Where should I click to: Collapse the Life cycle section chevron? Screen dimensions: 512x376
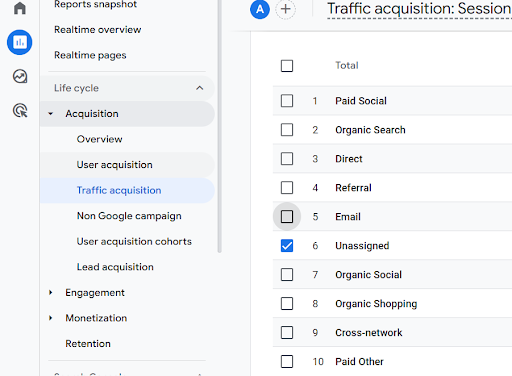click(200, 88)
